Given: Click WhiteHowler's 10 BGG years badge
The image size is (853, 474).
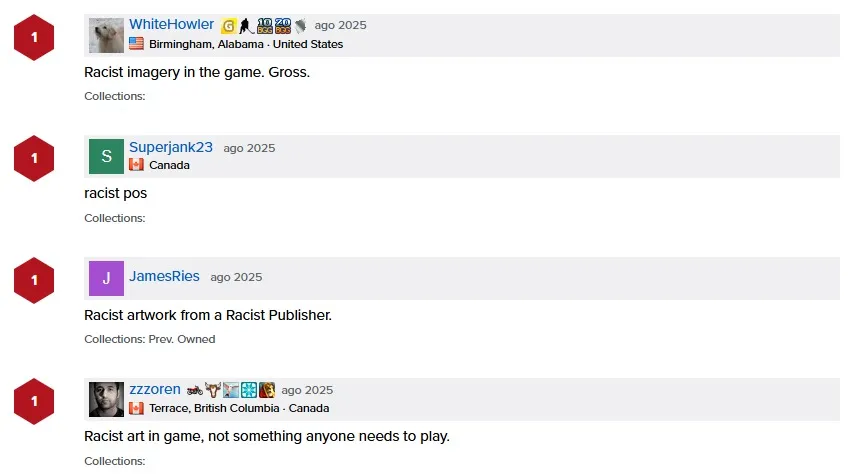Looking at the screenshot, I should 264,25.
